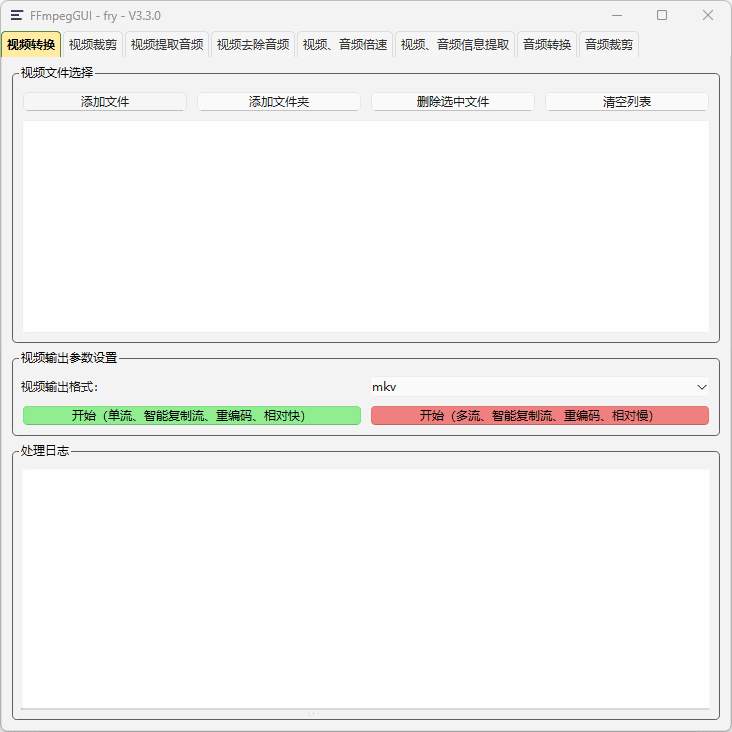Select the 视频去除音频 tab
This screenshot has height=732, width=732.
coord(253,44)
